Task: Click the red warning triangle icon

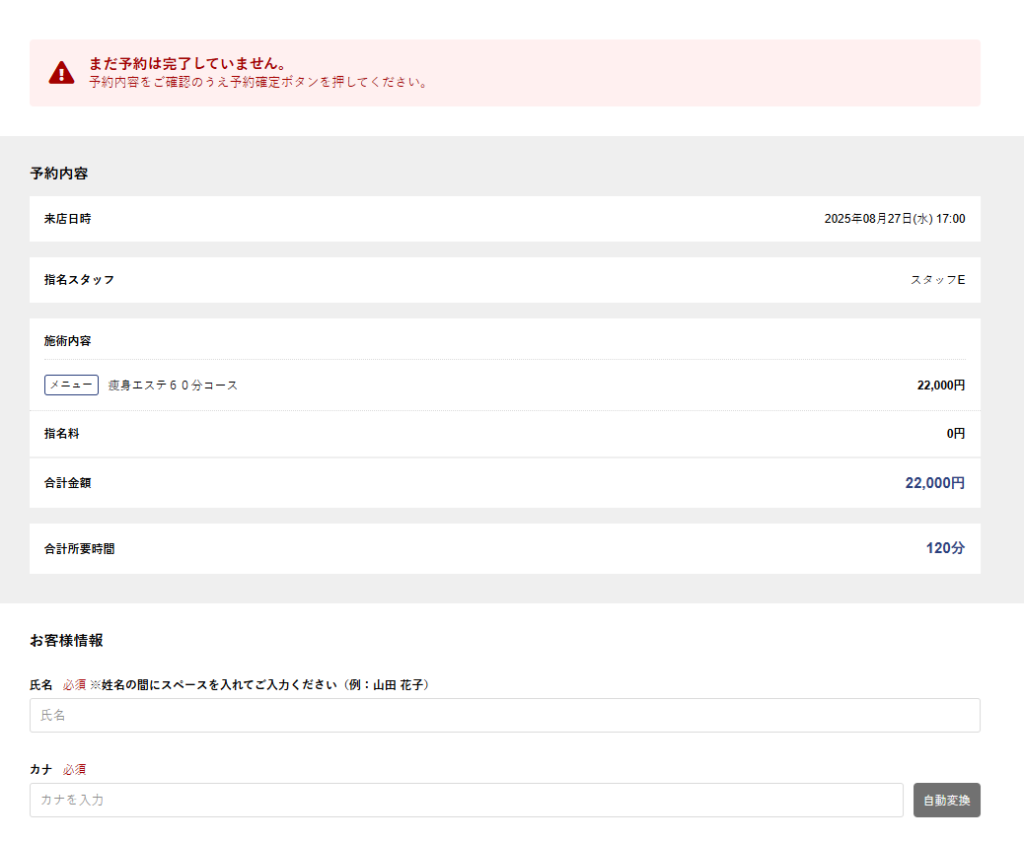Action: 62,73
